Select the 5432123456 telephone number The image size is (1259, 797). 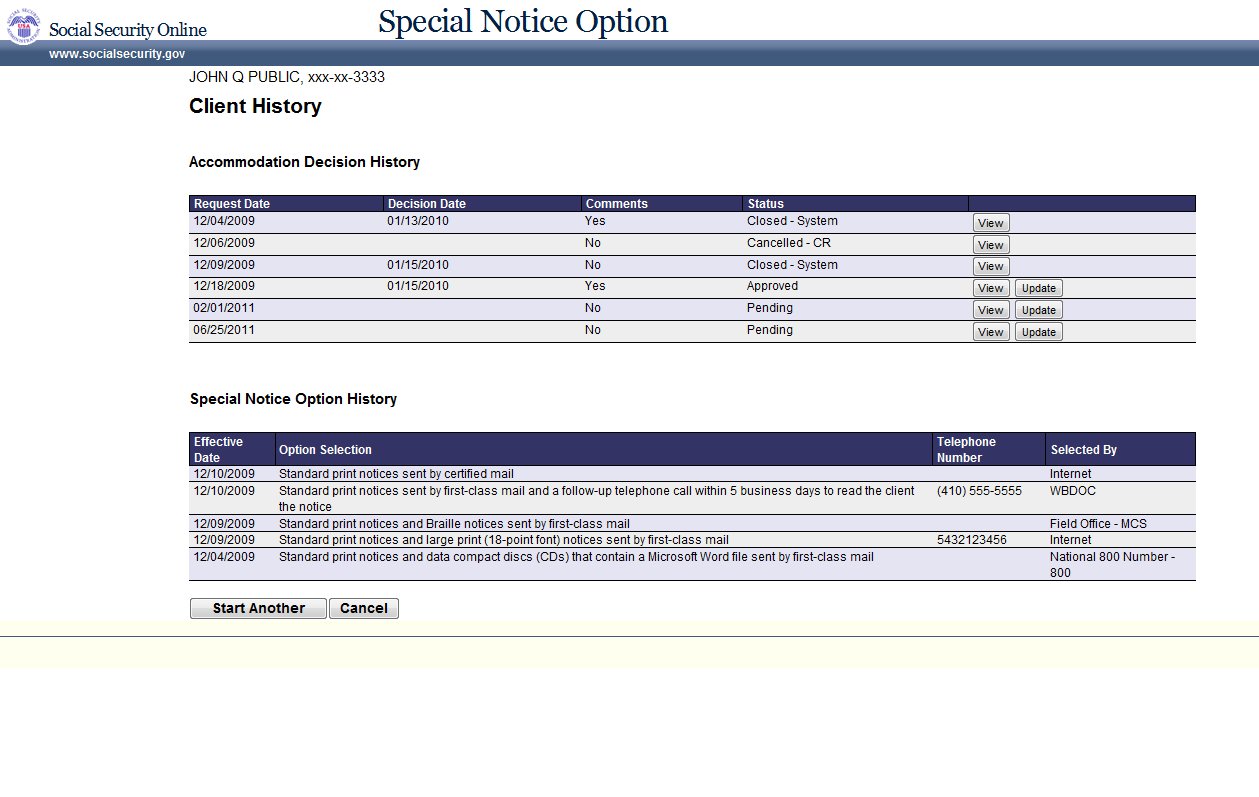point(972,540)
